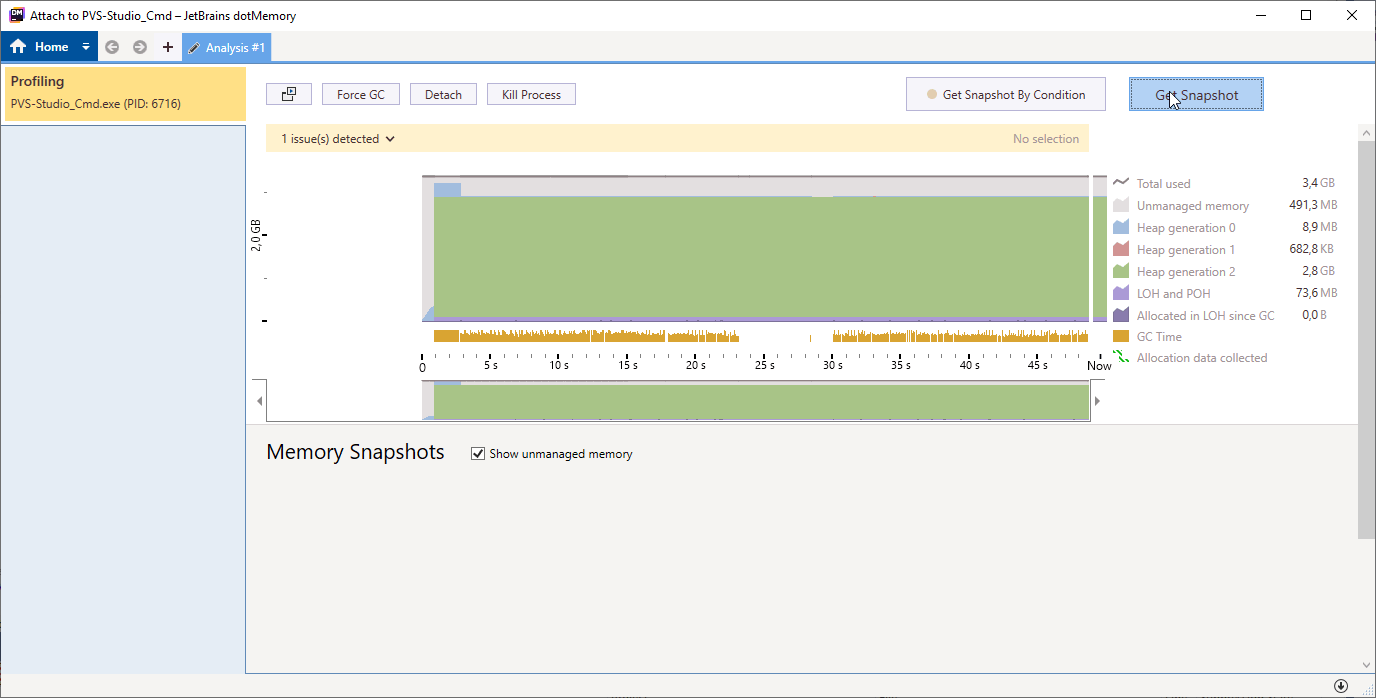Click the Kill Process button
The width and height of the screenshot is (1376, 698).
[x=532, y=94]
